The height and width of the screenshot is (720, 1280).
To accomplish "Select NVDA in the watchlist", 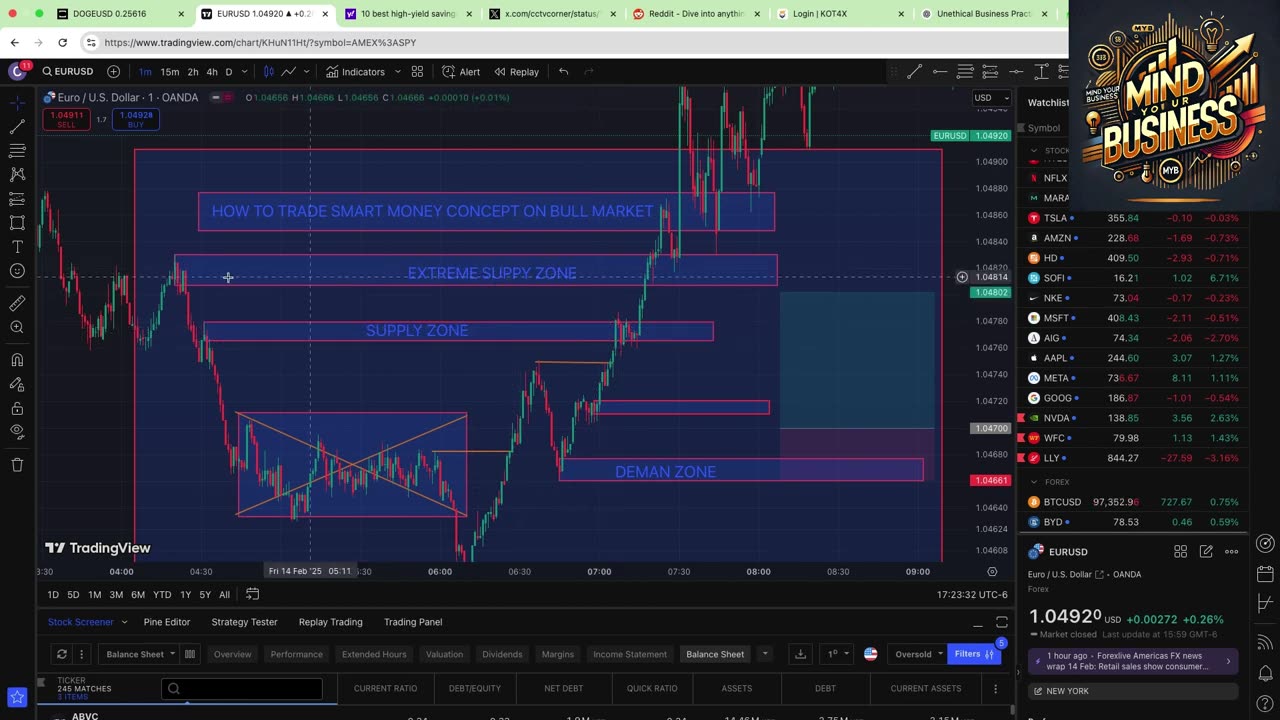I will [x=1132, y=418].
